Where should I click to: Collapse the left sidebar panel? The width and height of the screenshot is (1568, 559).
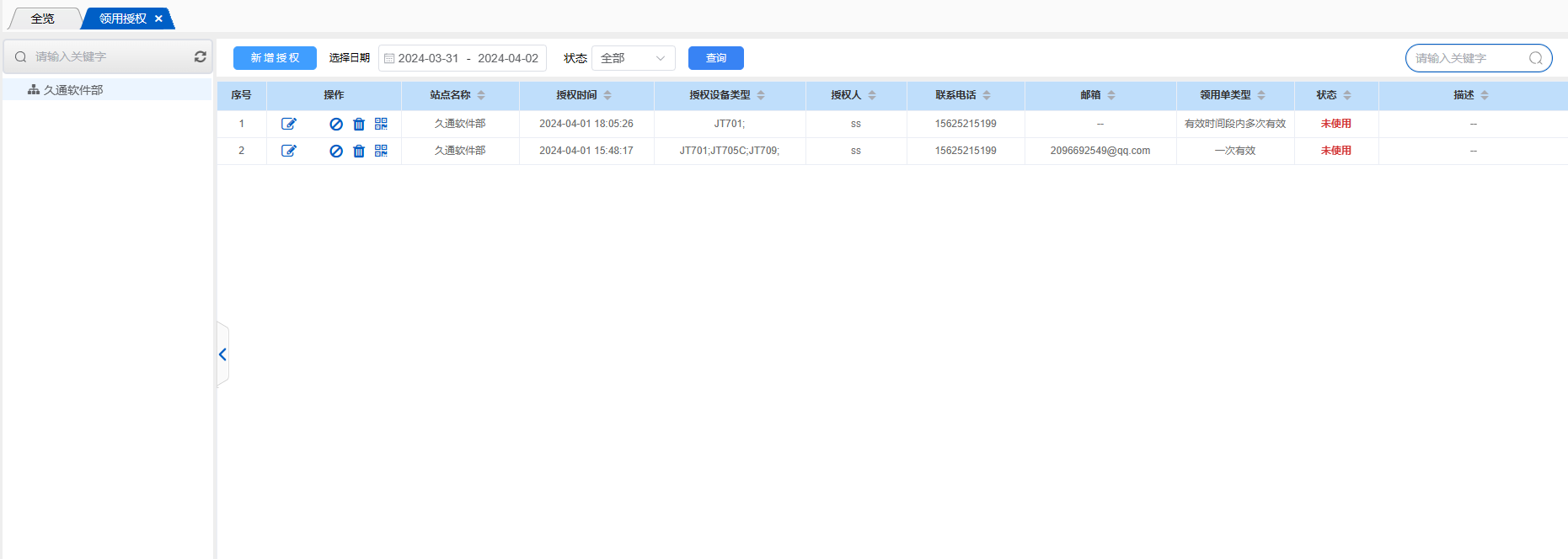(222, 354)
